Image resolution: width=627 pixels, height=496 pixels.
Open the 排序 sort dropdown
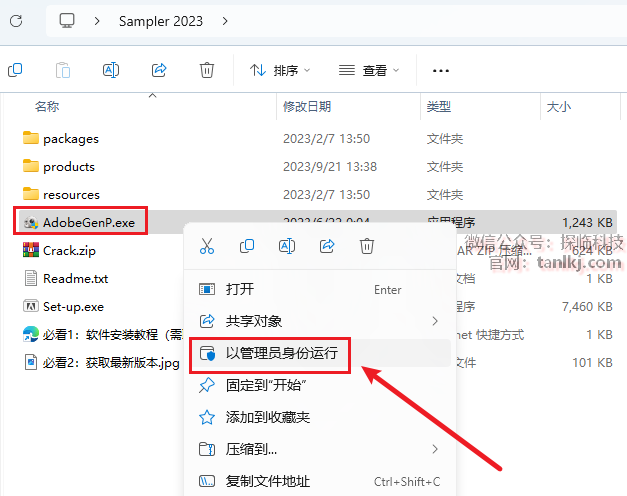pos(280,70)
